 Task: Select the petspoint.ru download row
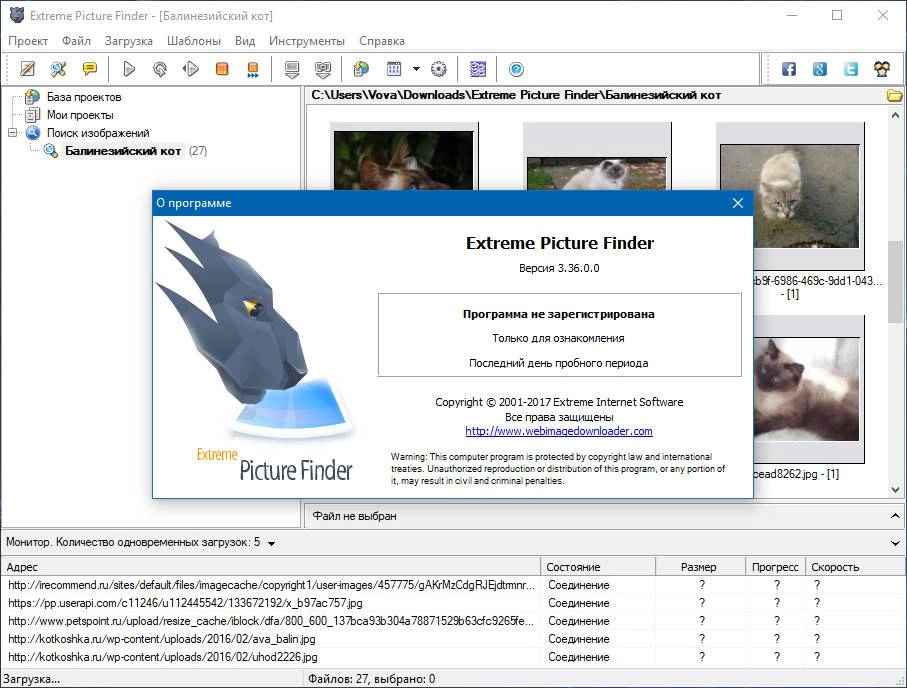point(453,621)
